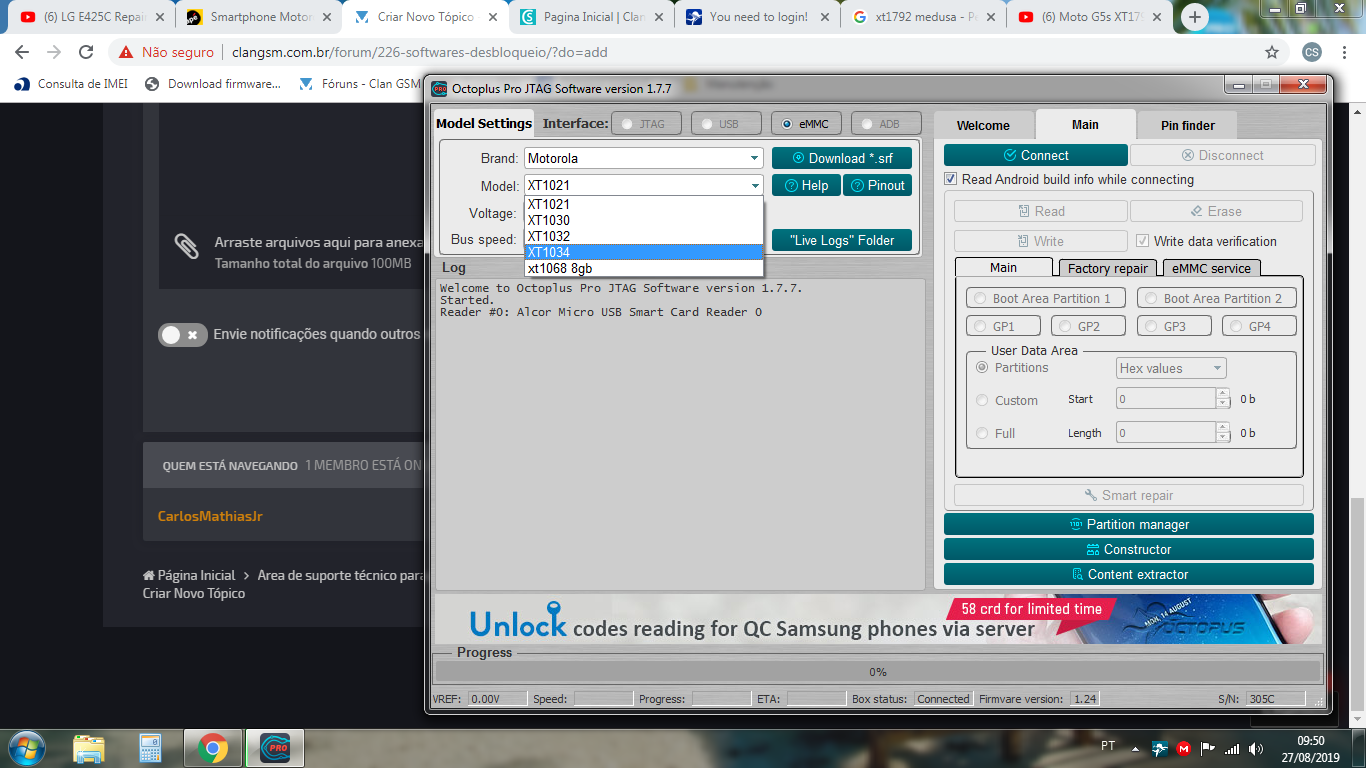Click the Length value input field
Image resolution: width=1366 pixels, height=768 pixels.
click(1165, 432)
